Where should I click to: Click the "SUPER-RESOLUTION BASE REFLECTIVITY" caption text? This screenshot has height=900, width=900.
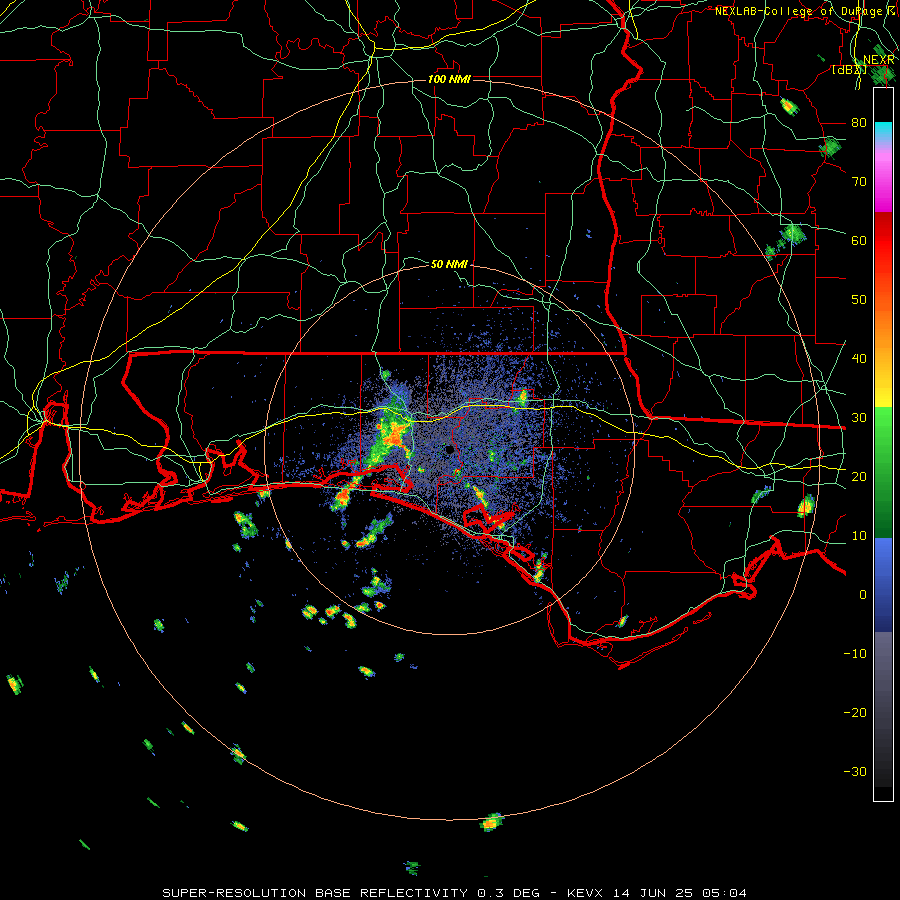(315, 893)
